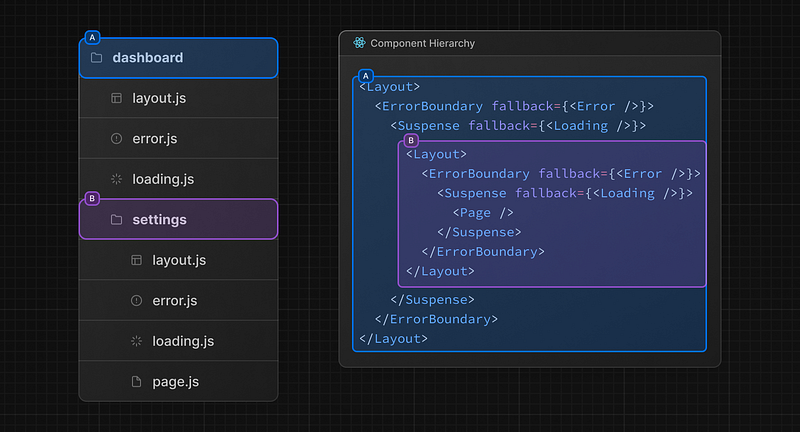Click the dashboard folder icon
This screenshot has width=800, height=432.
point(97,58)
